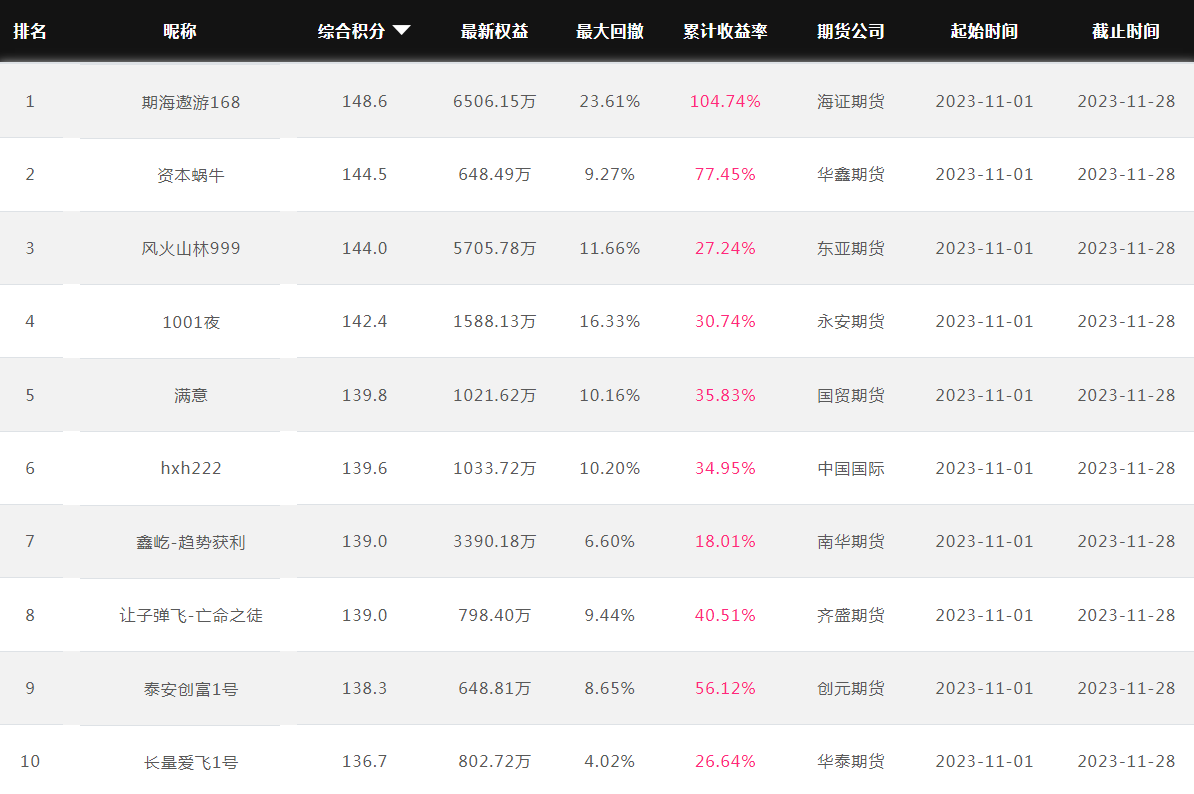Open trader 长星爱飞1号

191,762
